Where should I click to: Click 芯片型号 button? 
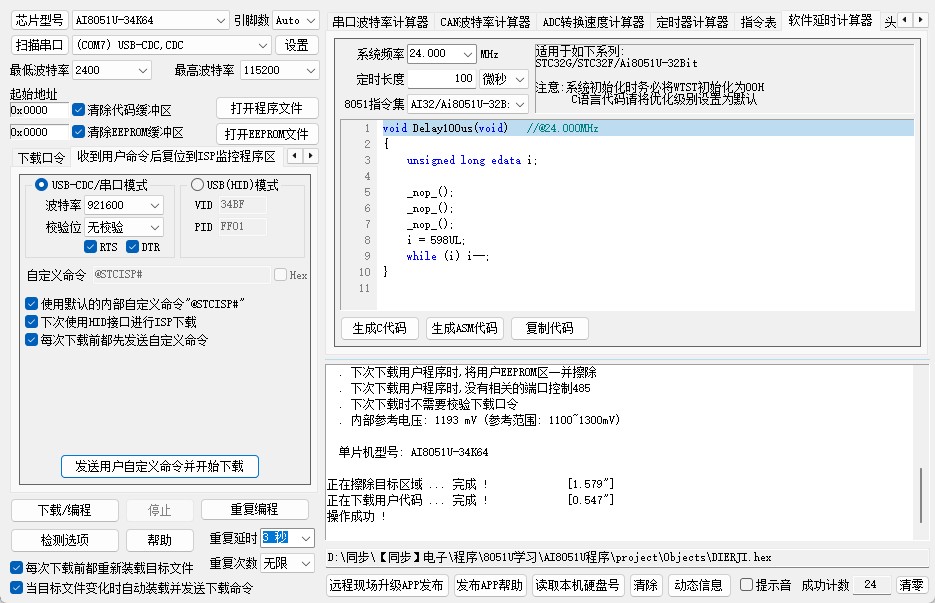pos(40,20)
